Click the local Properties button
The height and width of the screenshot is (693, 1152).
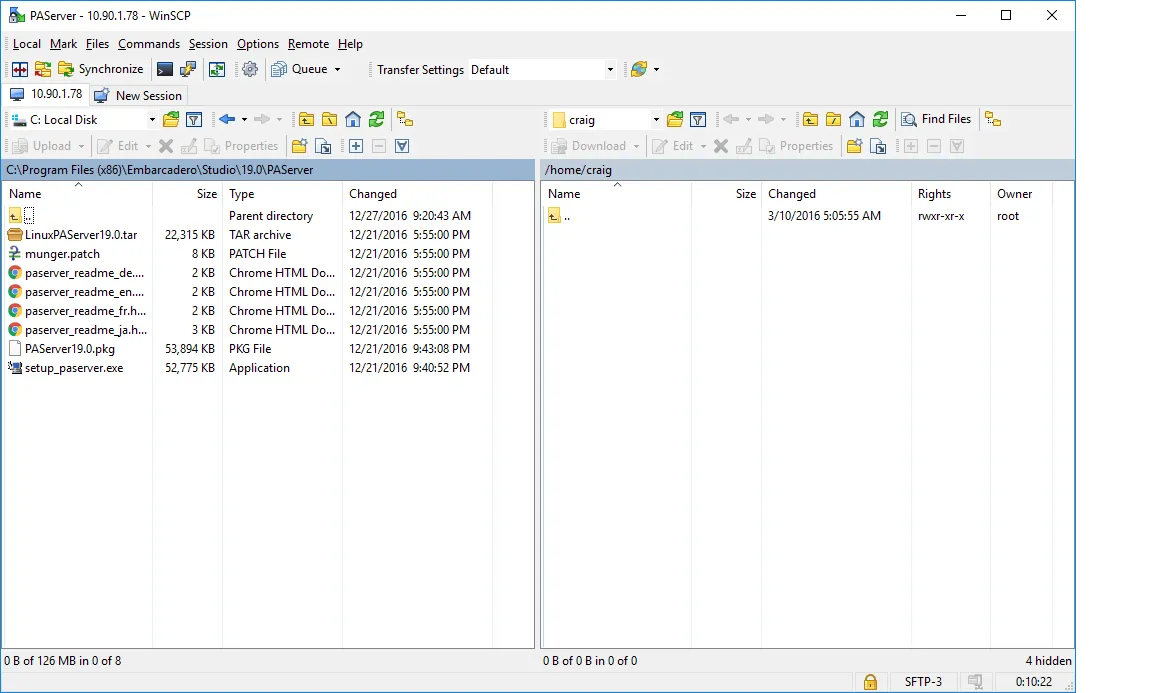(242, 146)
